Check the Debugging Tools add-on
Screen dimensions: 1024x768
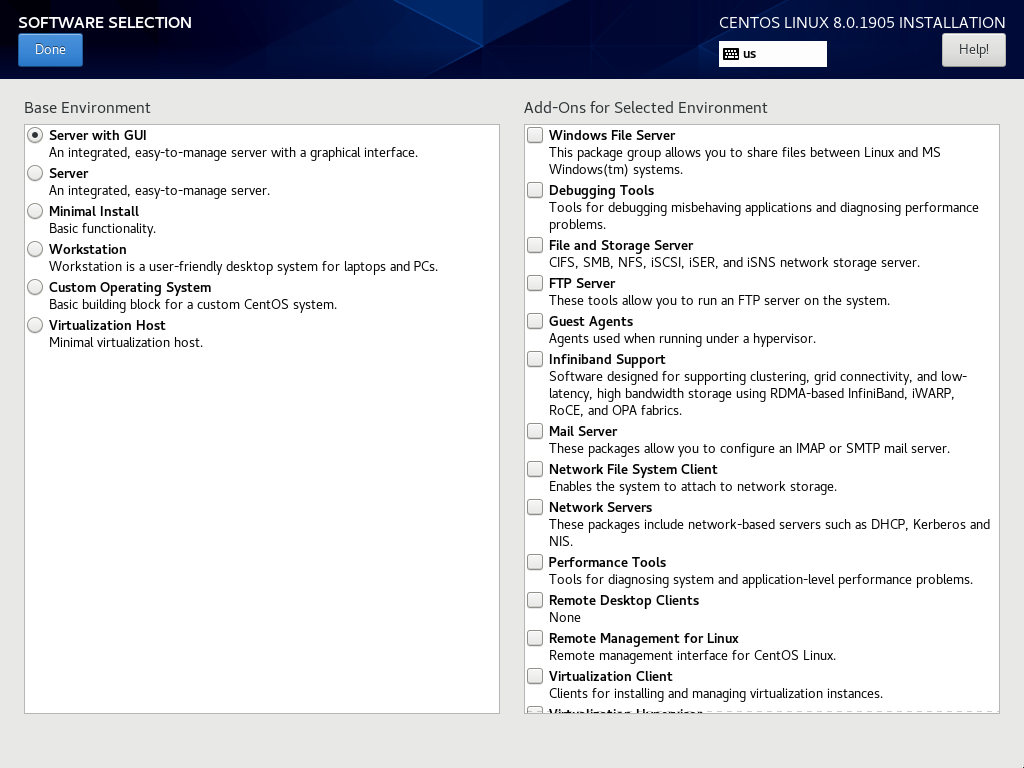point(536,190)
